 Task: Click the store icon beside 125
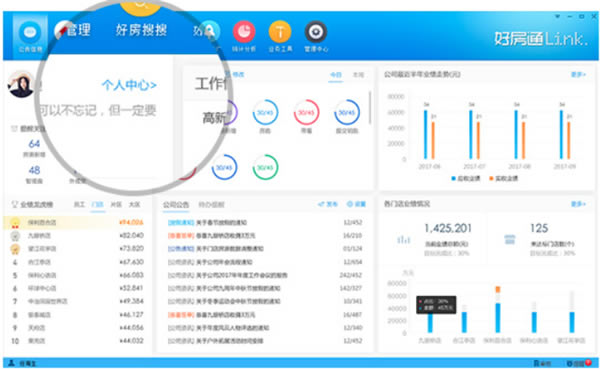[x=510, y=240]
